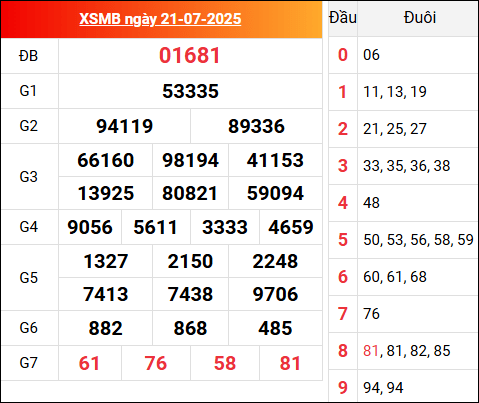
Task: Click head digit 0 in Đầu column
Action: click(343, 55)
